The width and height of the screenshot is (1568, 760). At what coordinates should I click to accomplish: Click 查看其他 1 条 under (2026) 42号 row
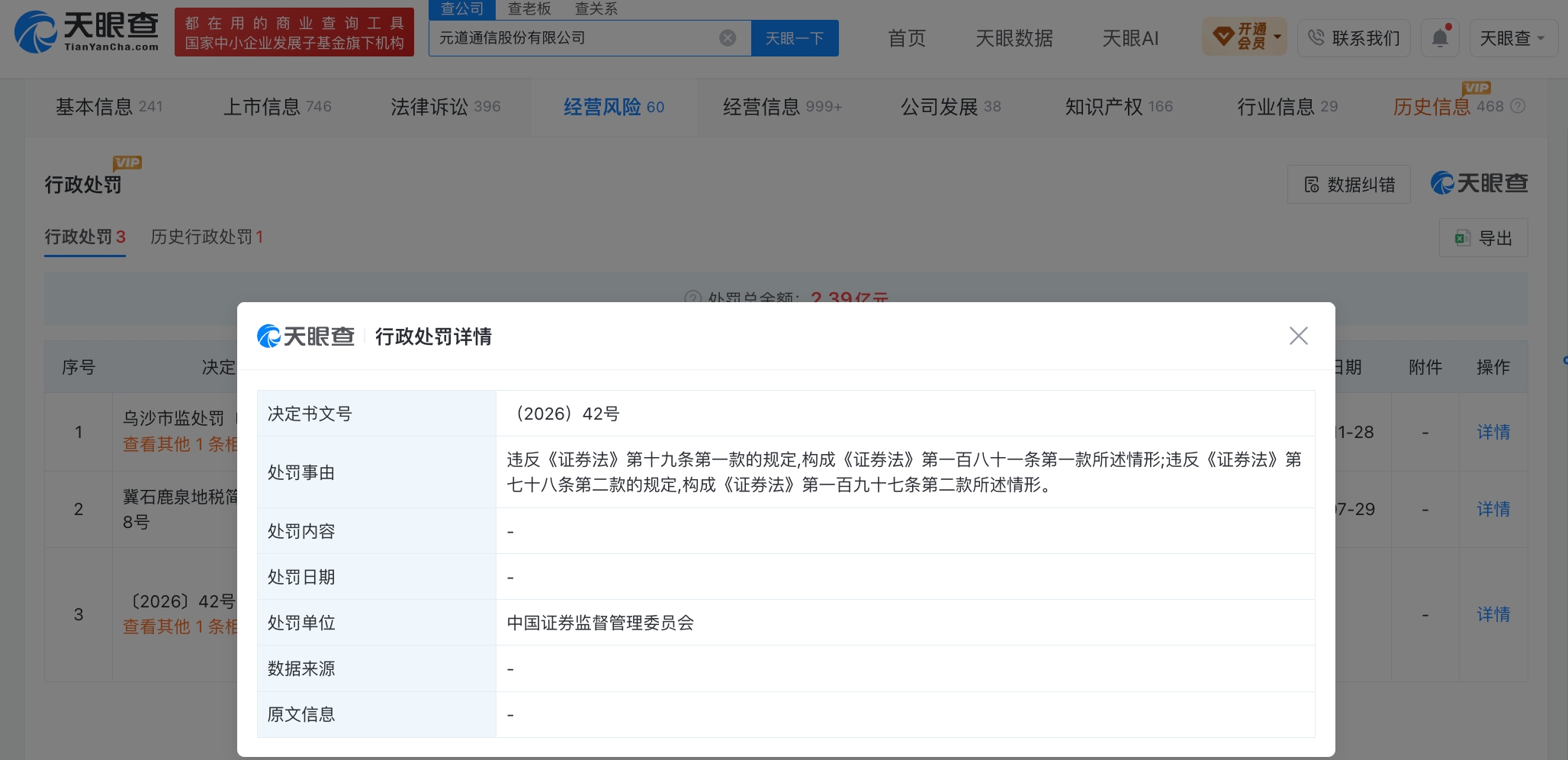pos(180,626)
